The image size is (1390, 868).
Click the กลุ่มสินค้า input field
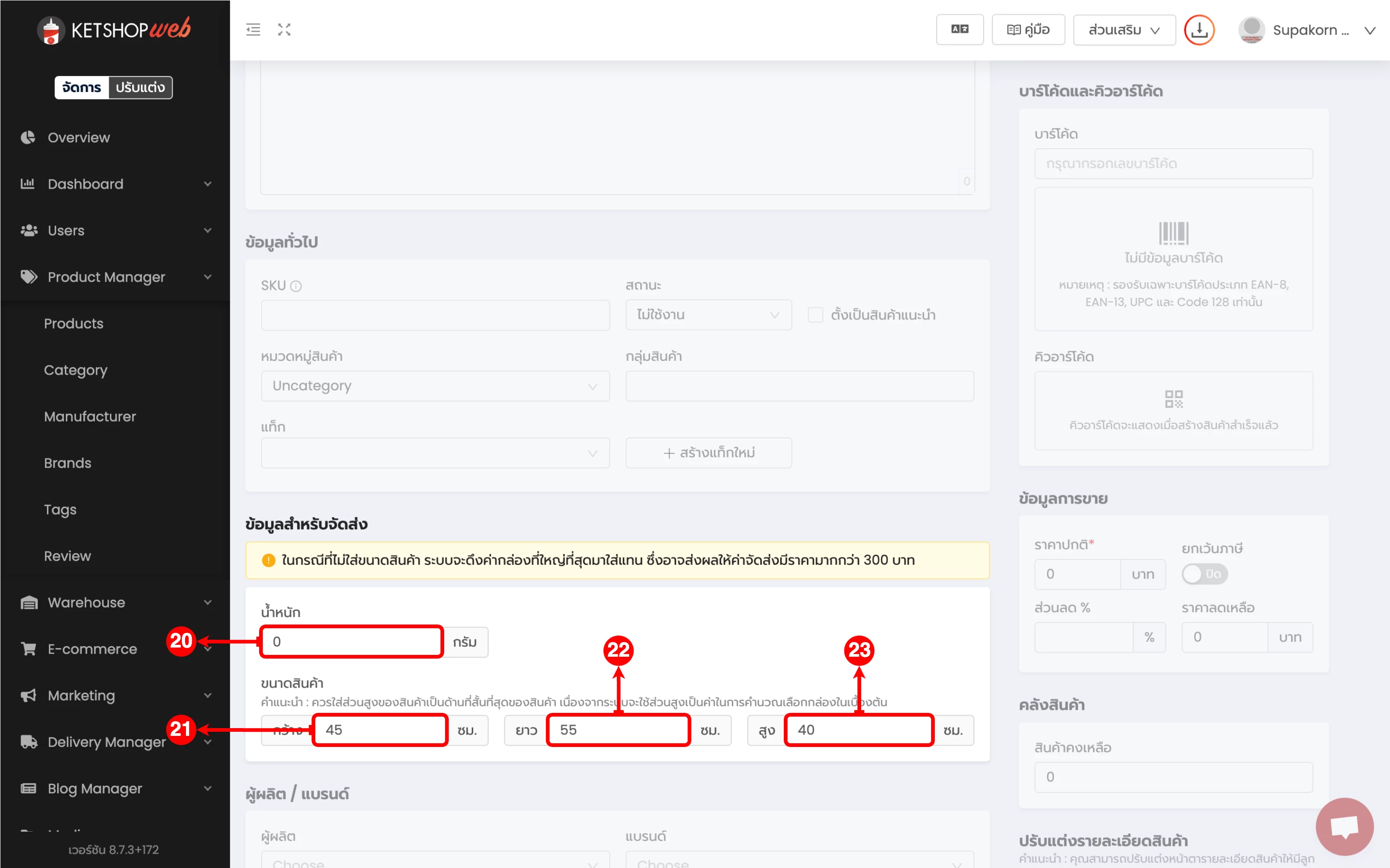799,386
